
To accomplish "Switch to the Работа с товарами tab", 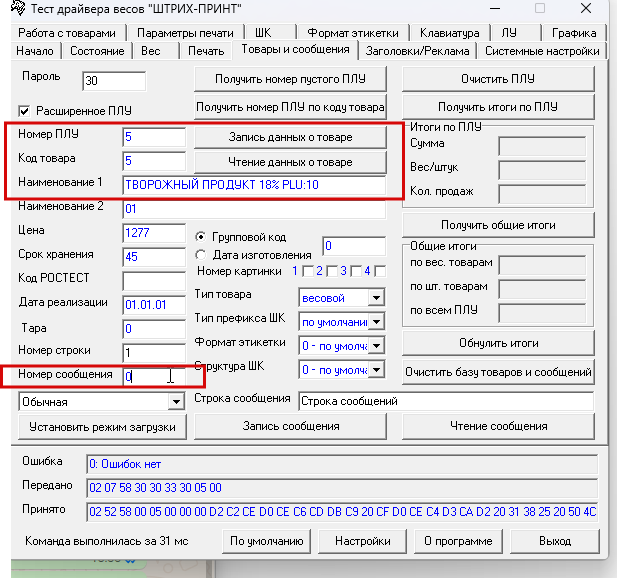I will point(67,33).
